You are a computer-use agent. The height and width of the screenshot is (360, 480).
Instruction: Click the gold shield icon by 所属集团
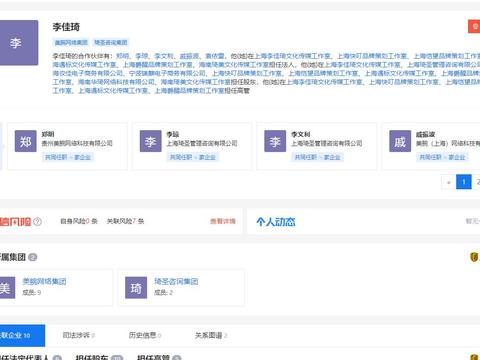474,257
